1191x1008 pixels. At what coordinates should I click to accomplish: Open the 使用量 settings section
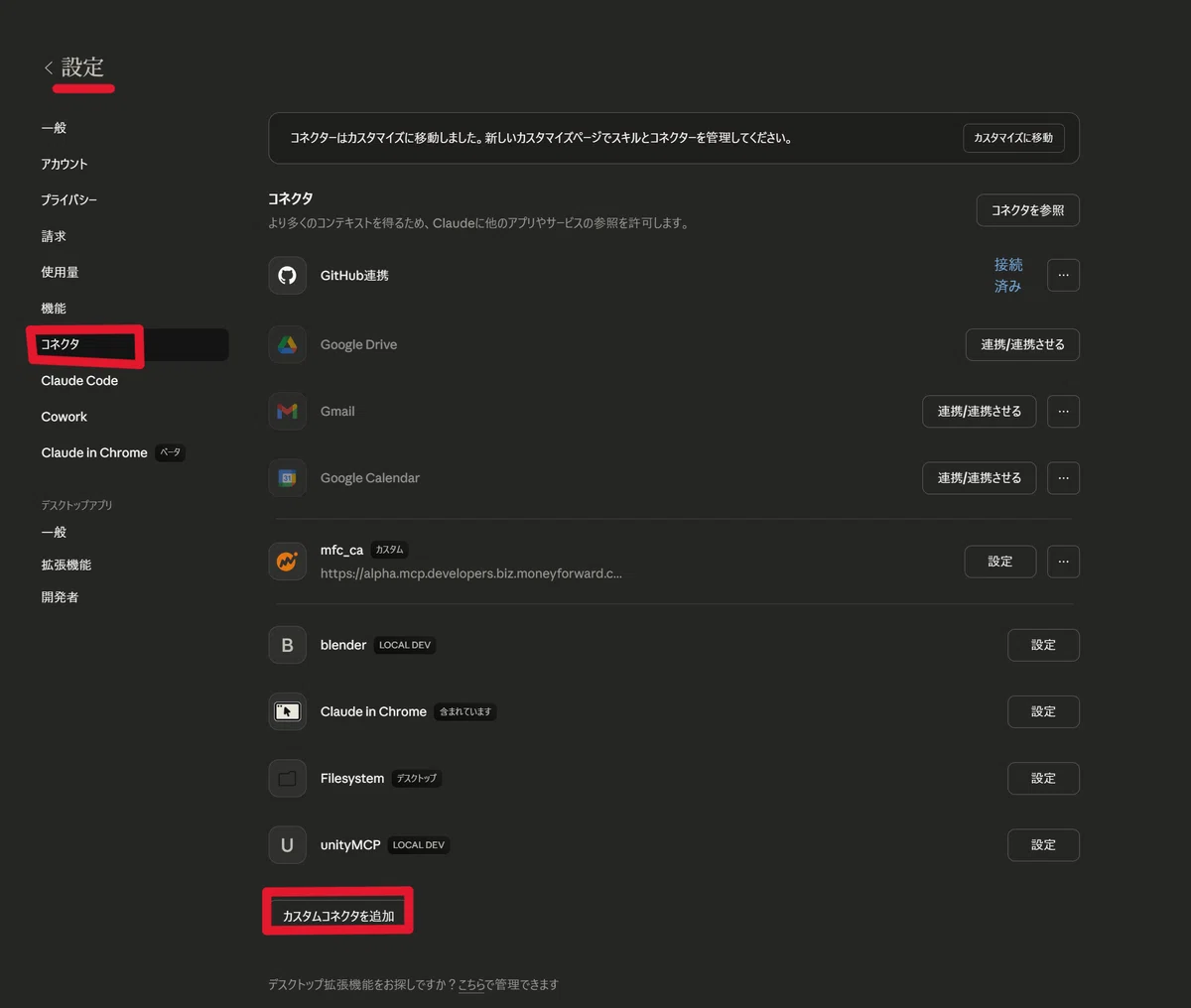point(60,272)
